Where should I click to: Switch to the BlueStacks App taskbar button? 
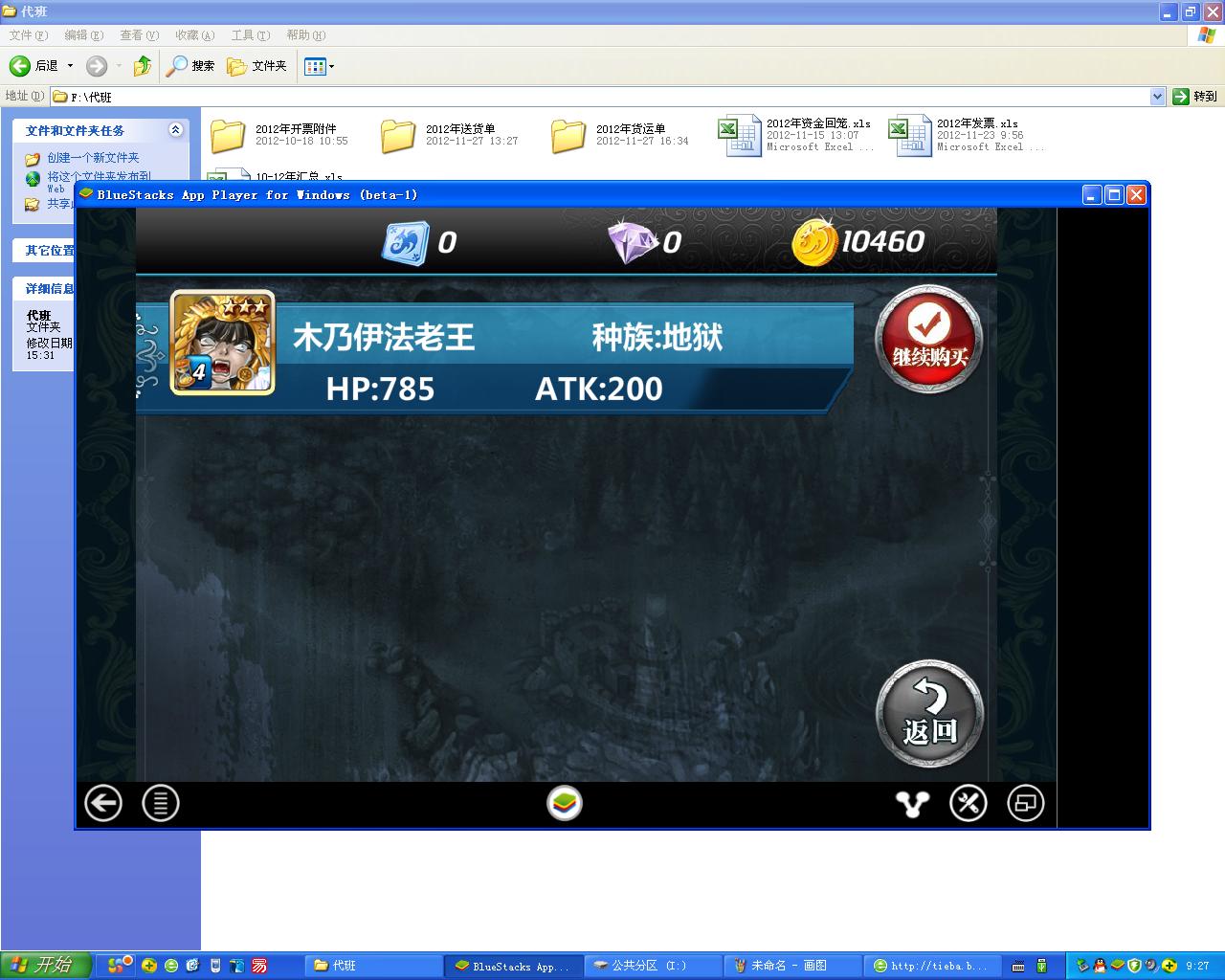514,966
